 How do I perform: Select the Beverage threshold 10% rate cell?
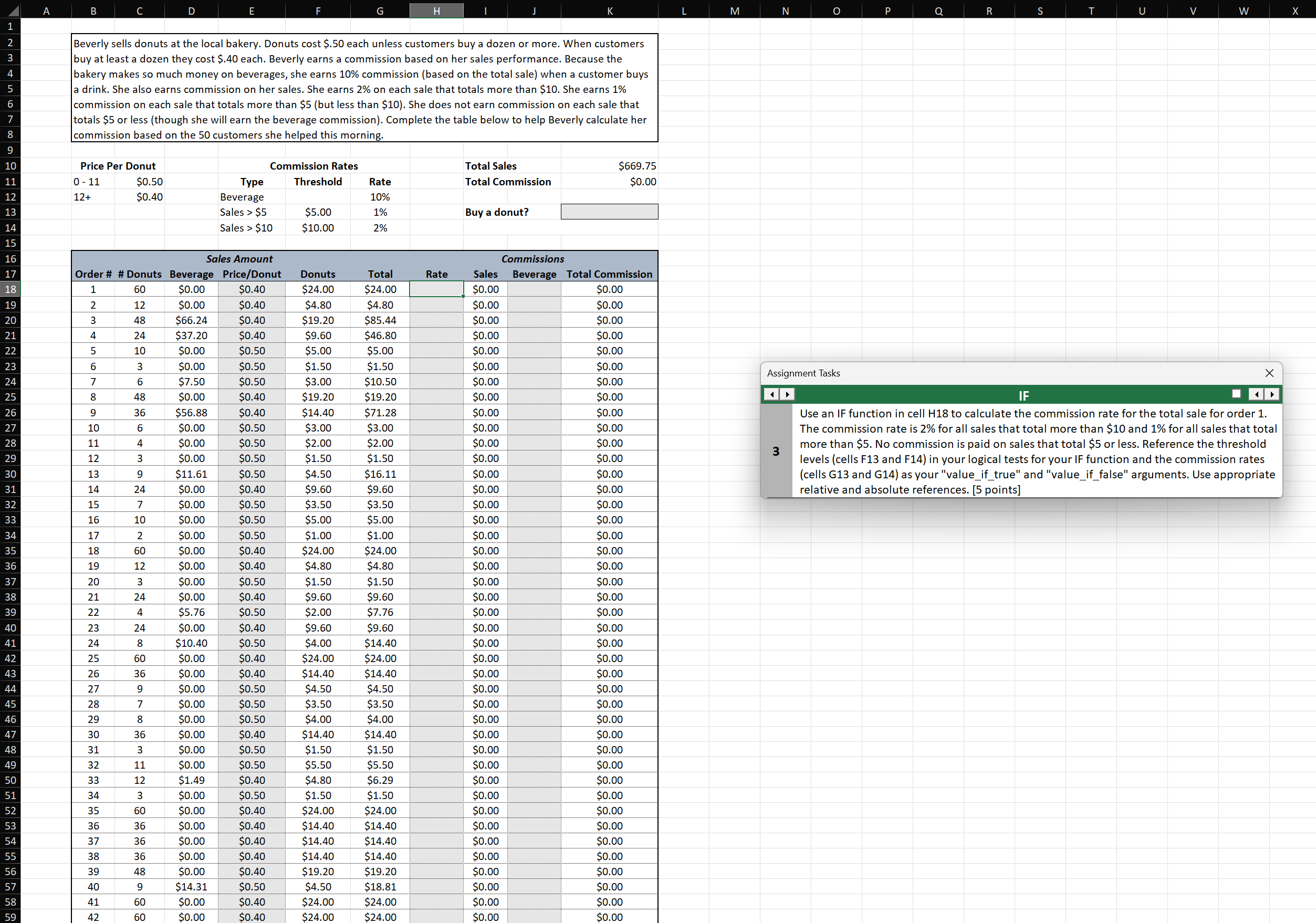(x=380, y=196)
